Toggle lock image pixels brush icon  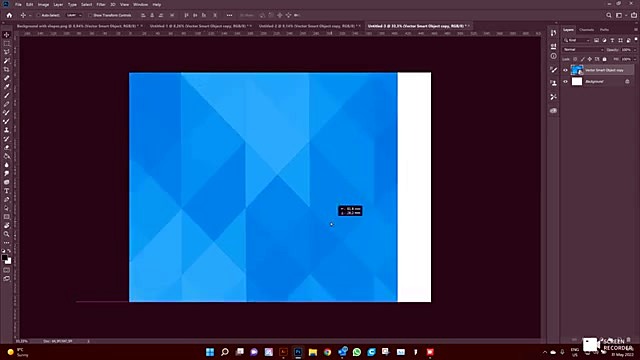(x=582, y=59)
